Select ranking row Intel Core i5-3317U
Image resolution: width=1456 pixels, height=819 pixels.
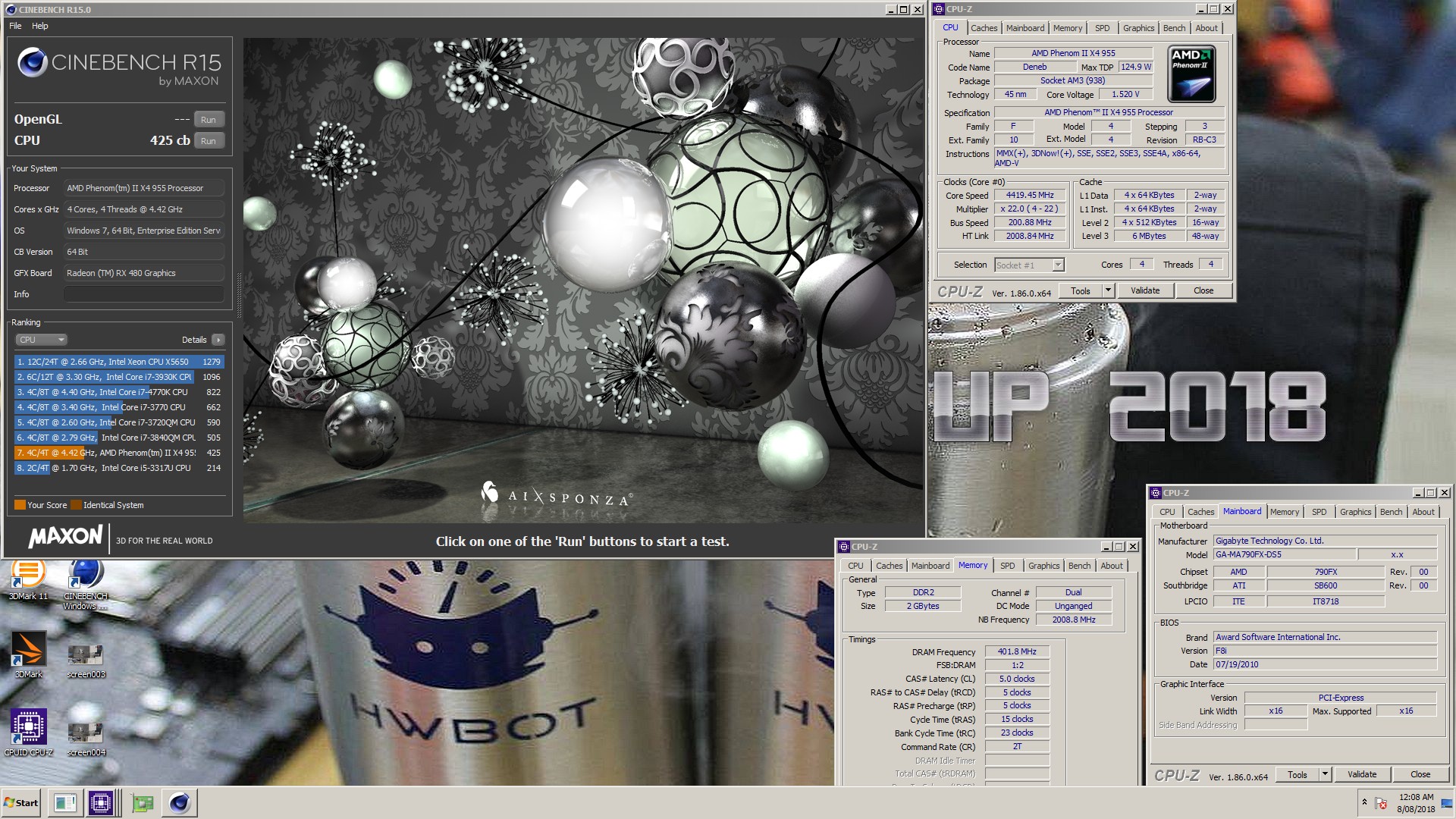[119, 468]
